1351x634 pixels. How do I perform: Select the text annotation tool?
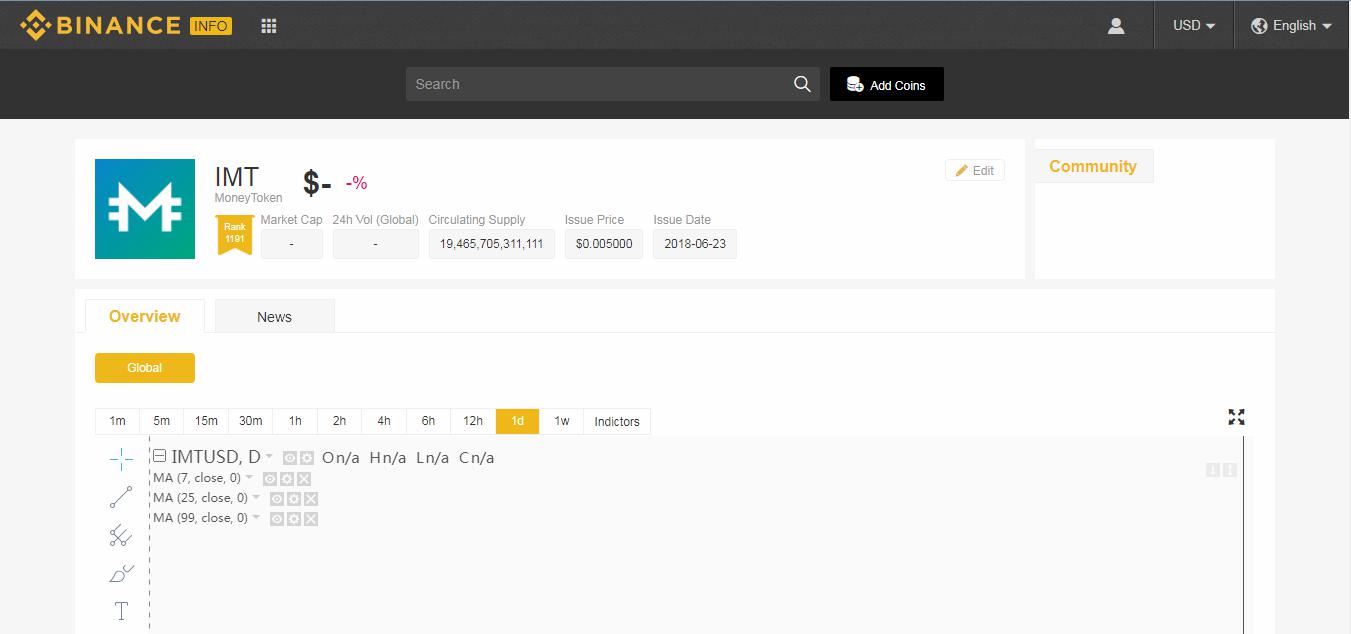point(120,610)
